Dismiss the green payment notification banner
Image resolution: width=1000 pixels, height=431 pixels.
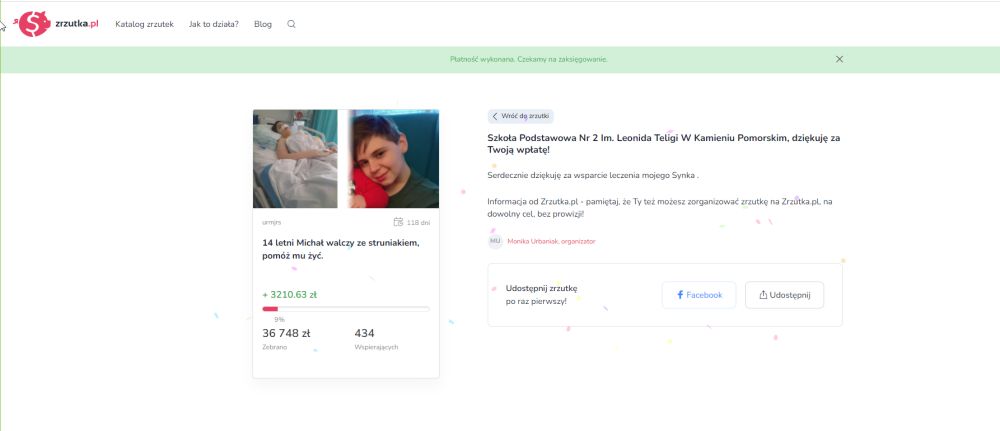839,59
